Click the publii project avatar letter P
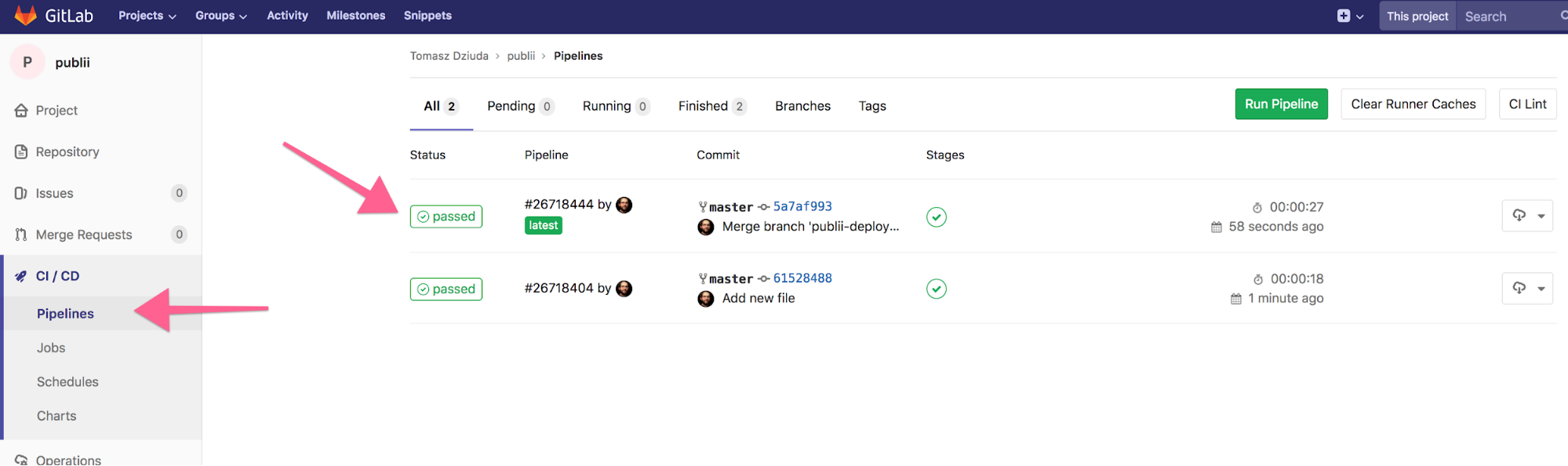This screenshot has width=1568, height=466. coord(27,63)
